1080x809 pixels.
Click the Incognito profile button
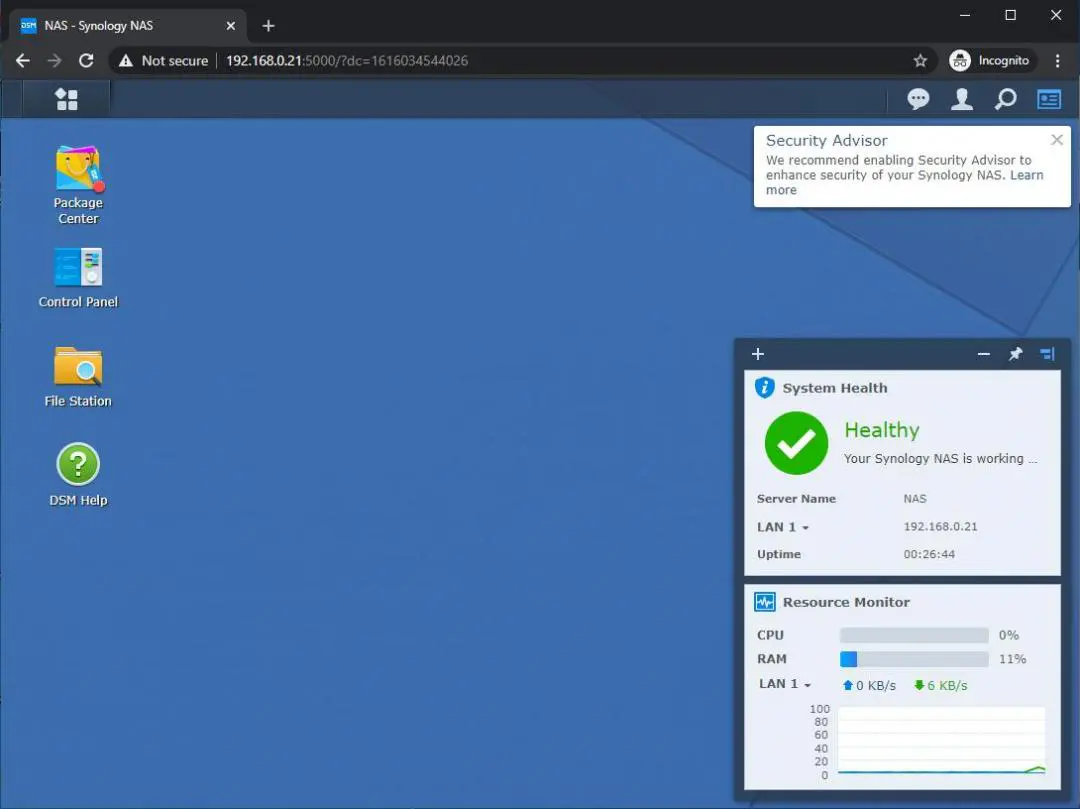point(990,61)
